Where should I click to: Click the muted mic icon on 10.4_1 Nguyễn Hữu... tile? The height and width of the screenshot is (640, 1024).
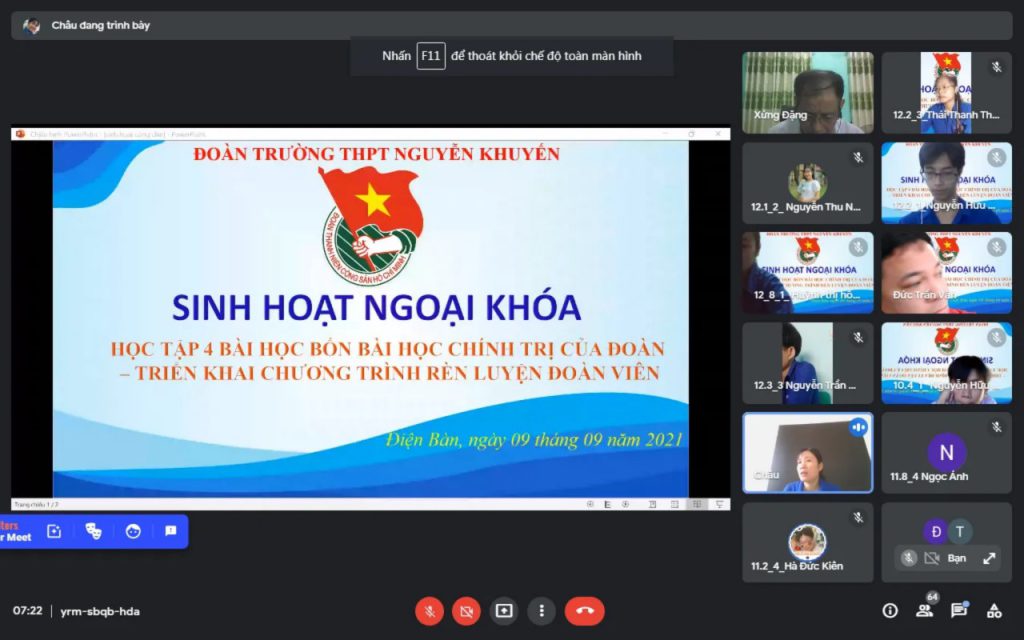(x=997, y=337)
